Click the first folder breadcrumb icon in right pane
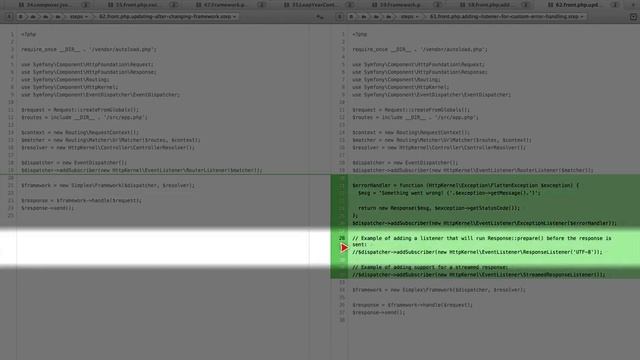This screenshot has width=640, height=360. (x=351, y=17)
